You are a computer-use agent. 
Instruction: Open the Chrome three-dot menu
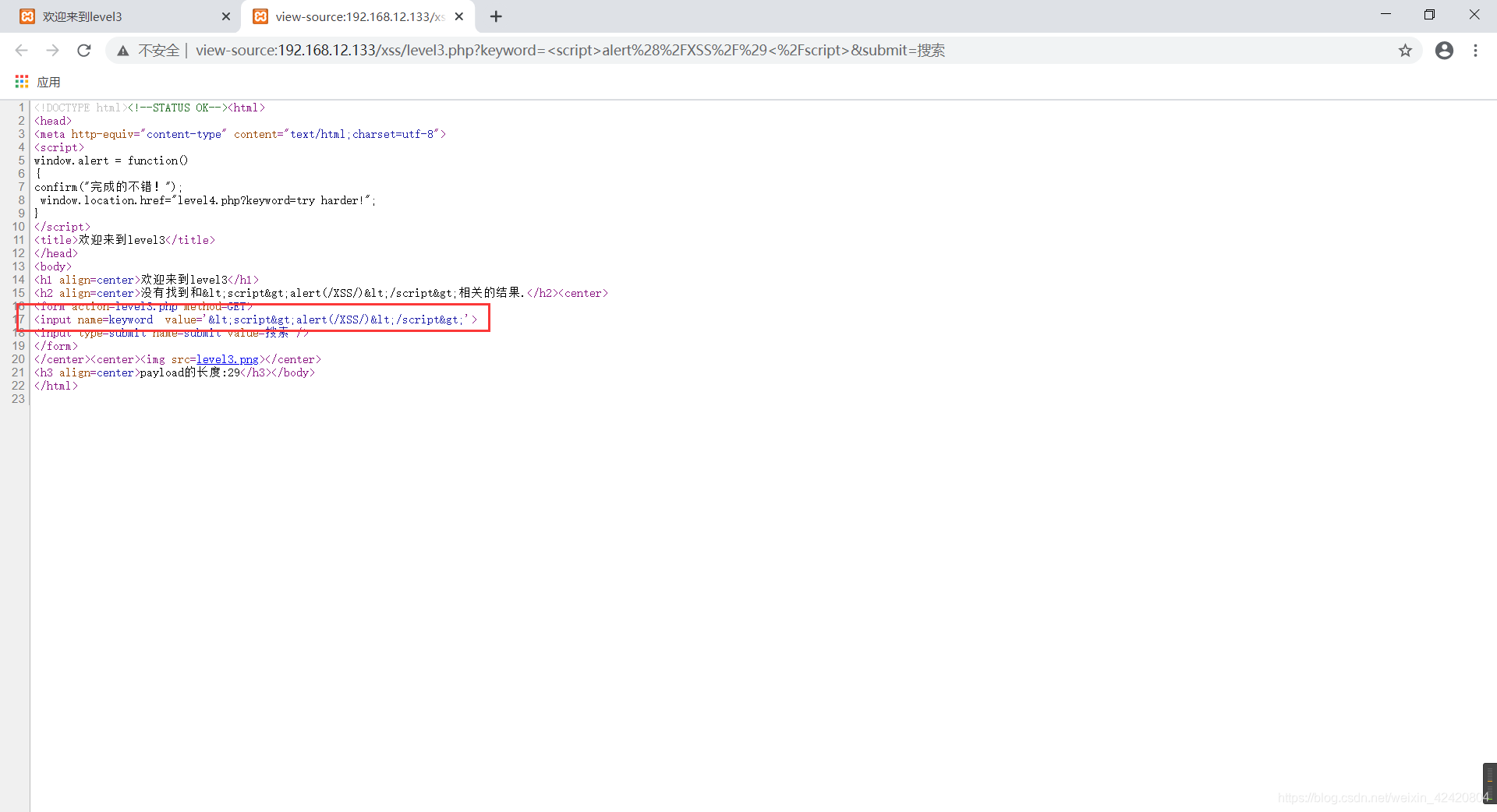1475,51
